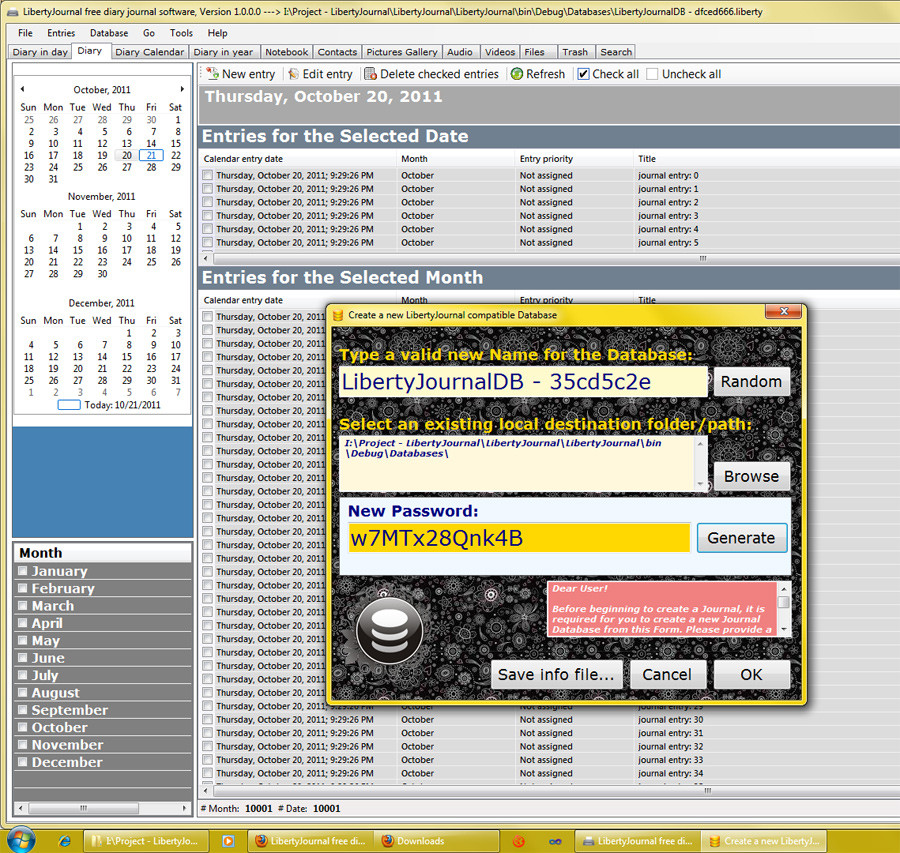The image size is (900, 853).
Task: Open the Windows Start orb
Action: coord(21,840)
